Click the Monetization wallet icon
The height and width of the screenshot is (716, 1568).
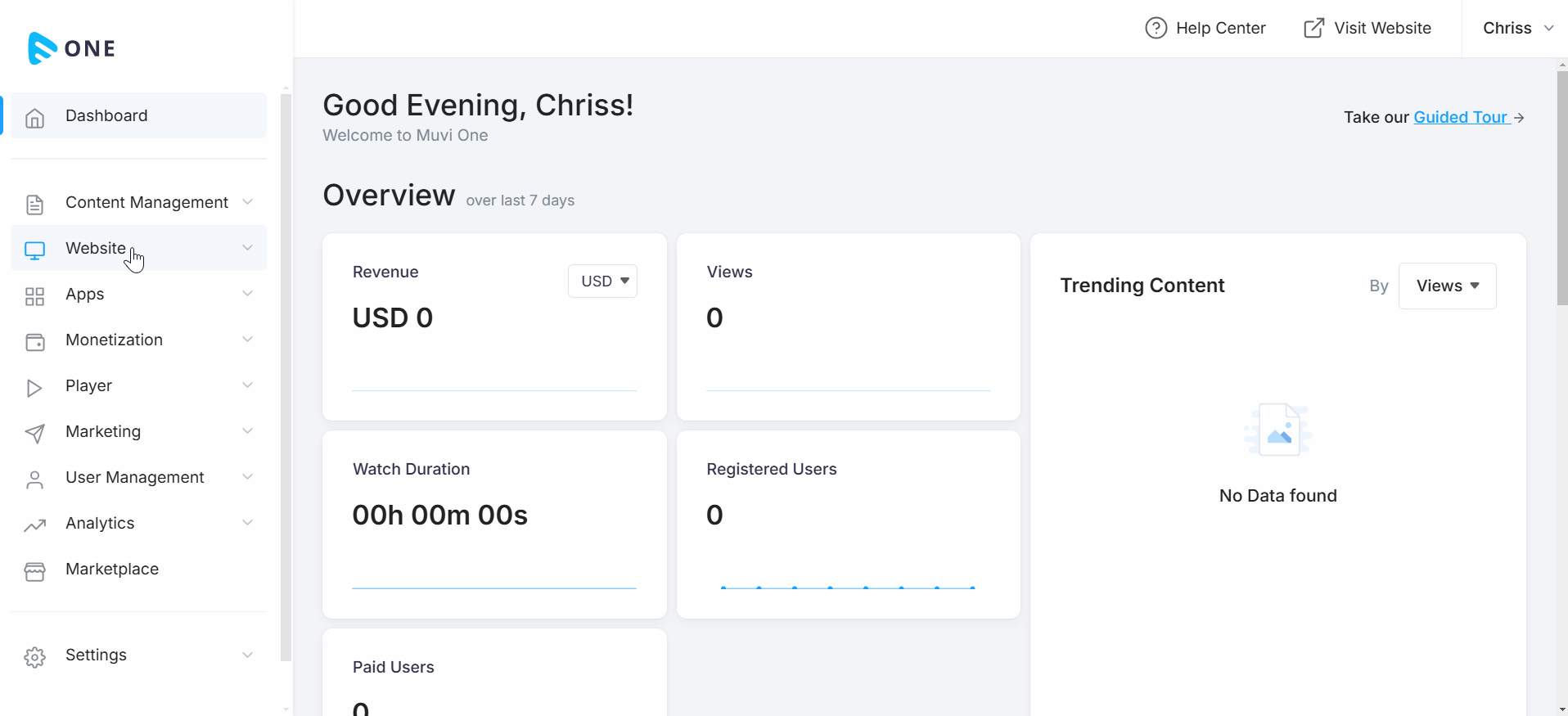click(34, 341)
